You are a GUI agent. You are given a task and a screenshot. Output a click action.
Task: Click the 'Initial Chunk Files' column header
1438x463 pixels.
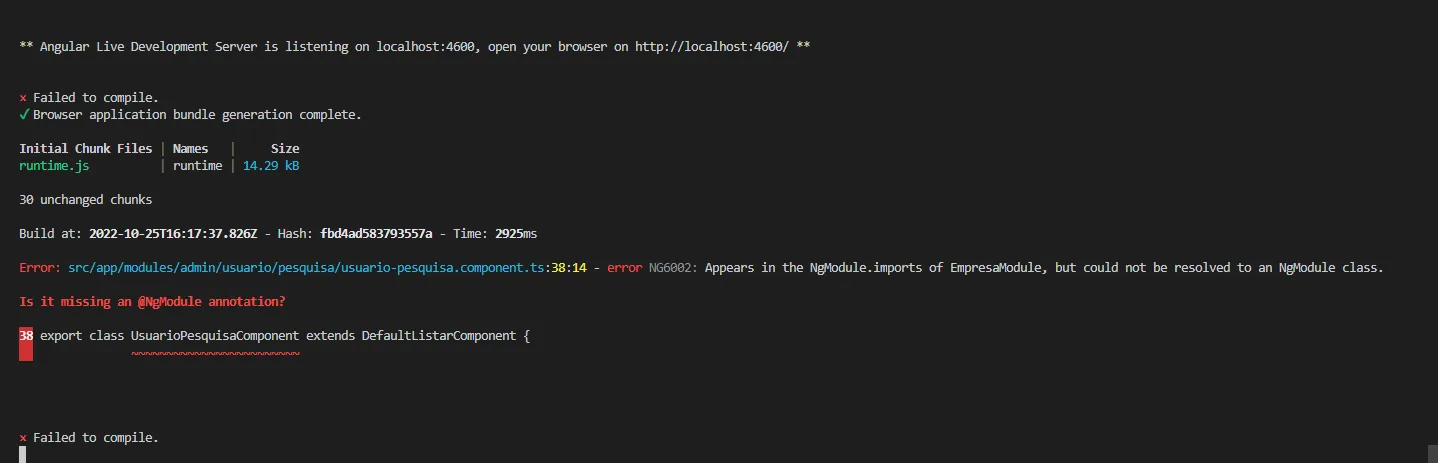tap(86, 149)
